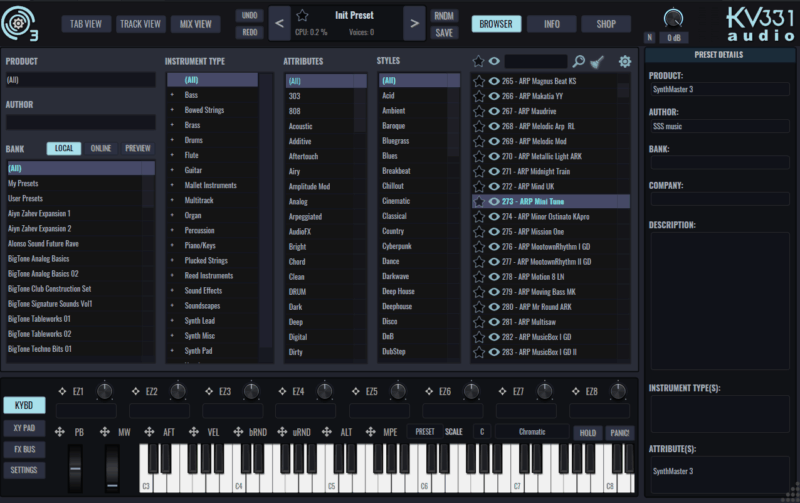
Task: Switch to TAB VIEW
Action: (x=86, y=24)
